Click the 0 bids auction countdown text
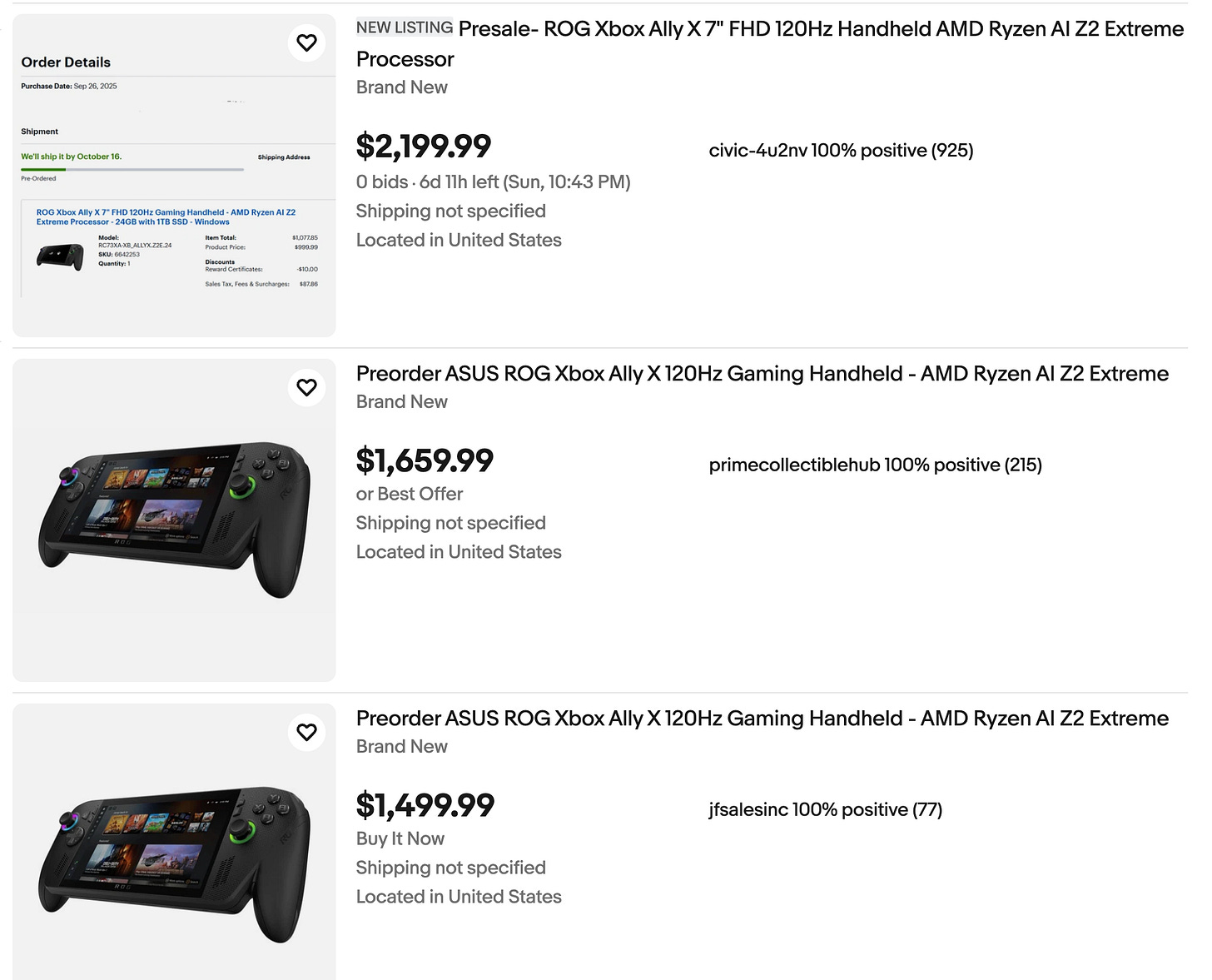The height and width of the screenshot is (980, 1212). (x=493, y=182)
